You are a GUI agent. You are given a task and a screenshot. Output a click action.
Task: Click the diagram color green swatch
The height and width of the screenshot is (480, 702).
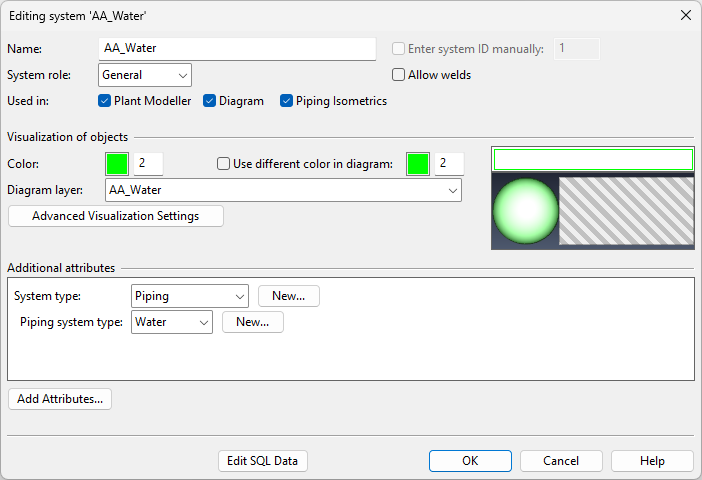(x=418, y=164)
